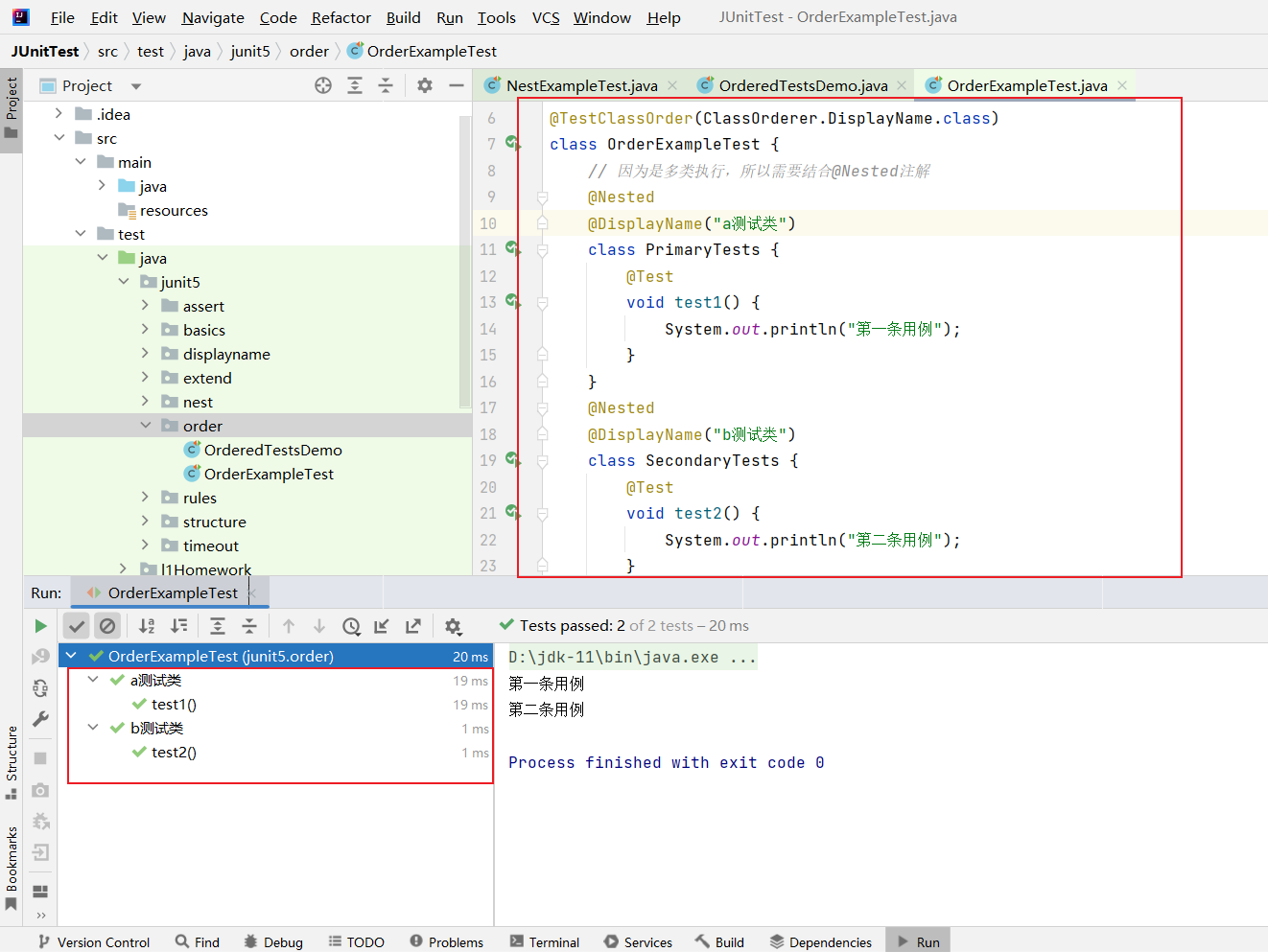Open the Project panel gear settings
Image resolution: width=1268 pixels, height=952 pixels.
coord(425,85)
